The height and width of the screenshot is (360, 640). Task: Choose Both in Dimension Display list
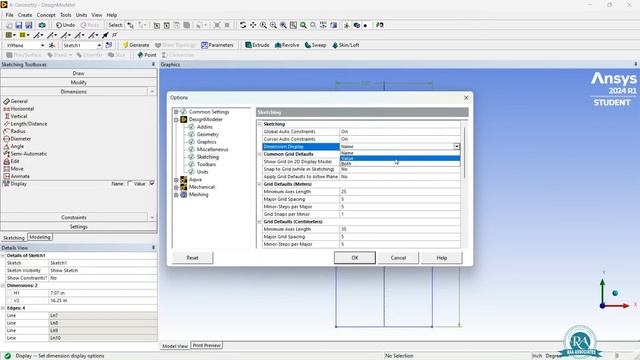(x=400, y=164)
